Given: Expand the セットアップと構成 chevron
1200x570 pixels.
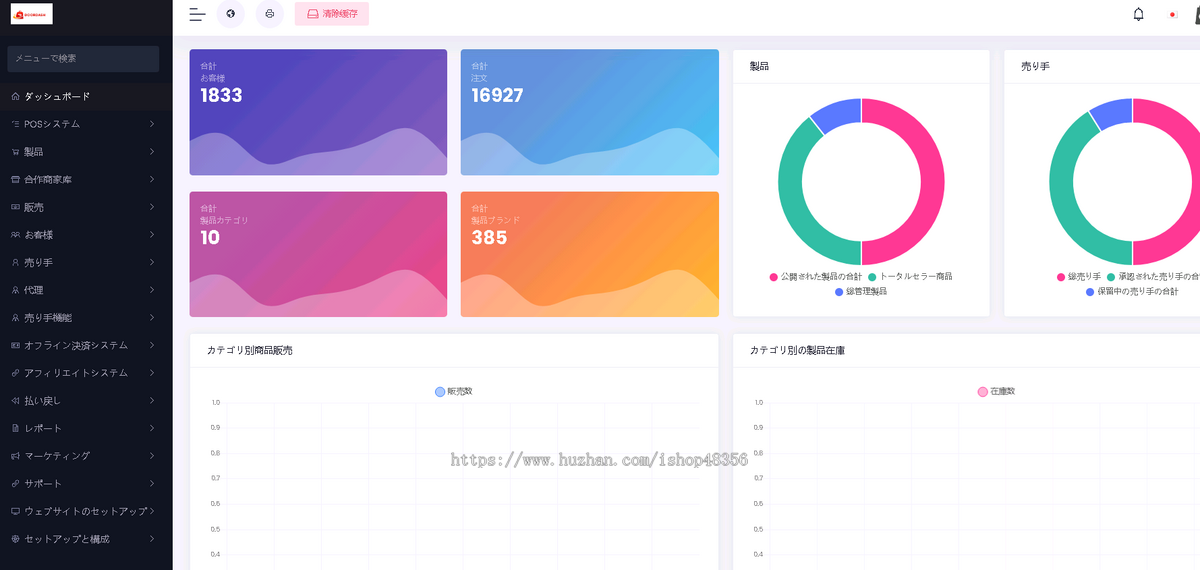Looking at the screenshot, I should (151, 539).
